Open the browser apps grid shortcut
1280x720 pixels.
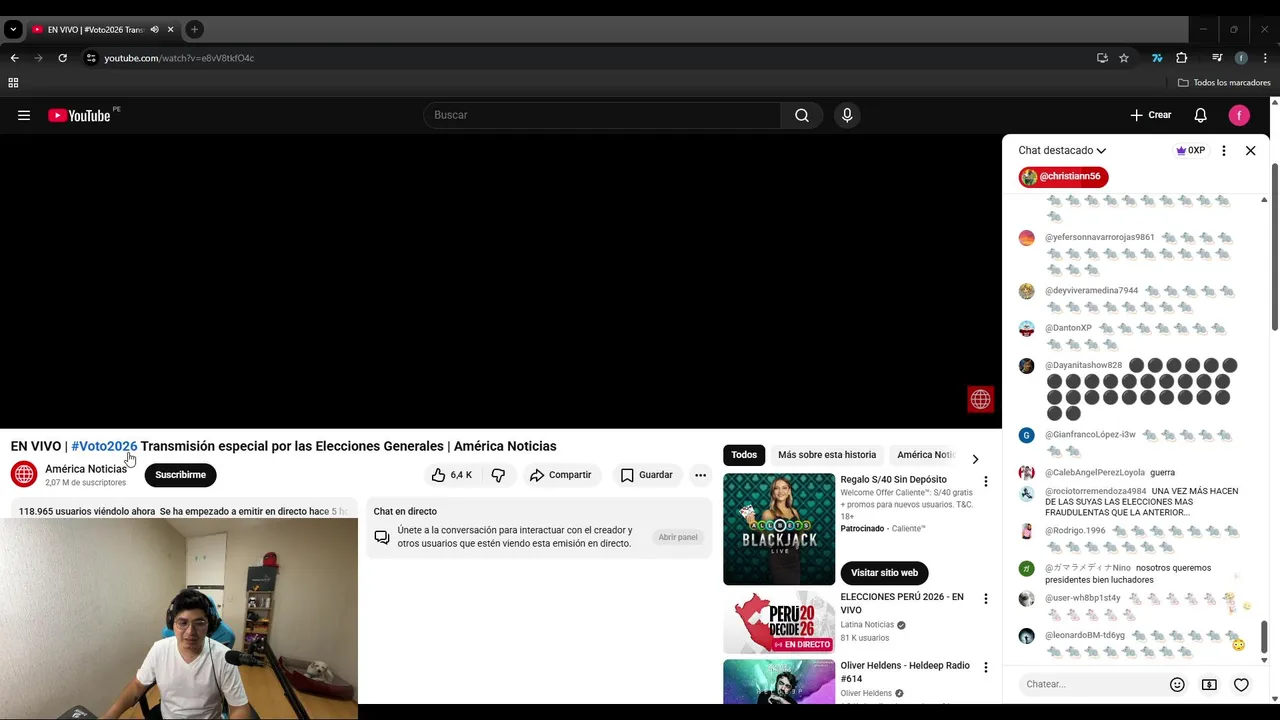(13, 83)
